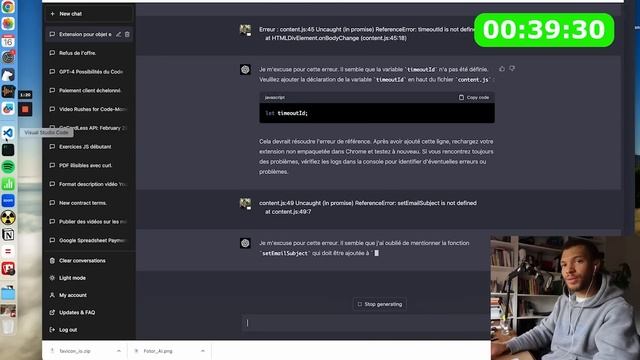This screenshot has height=360, width=640.
Task: Open 'Video Rushes for Code-Mo' conversation
Action: click(89, 109)
